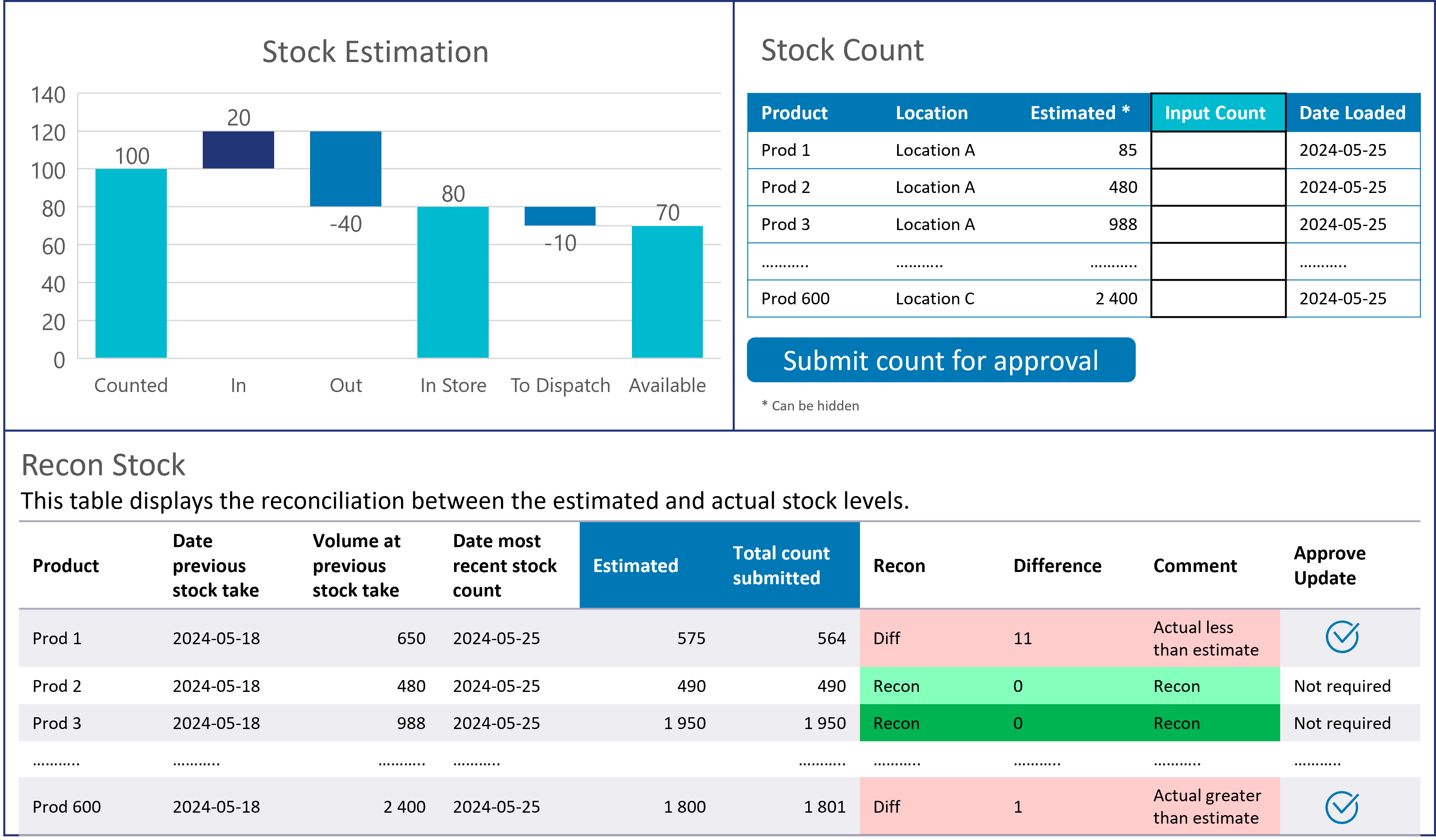1436x840 pixels.
Task: Click the Available bar in the waterfall chart
Action: [x=668, y=293]
